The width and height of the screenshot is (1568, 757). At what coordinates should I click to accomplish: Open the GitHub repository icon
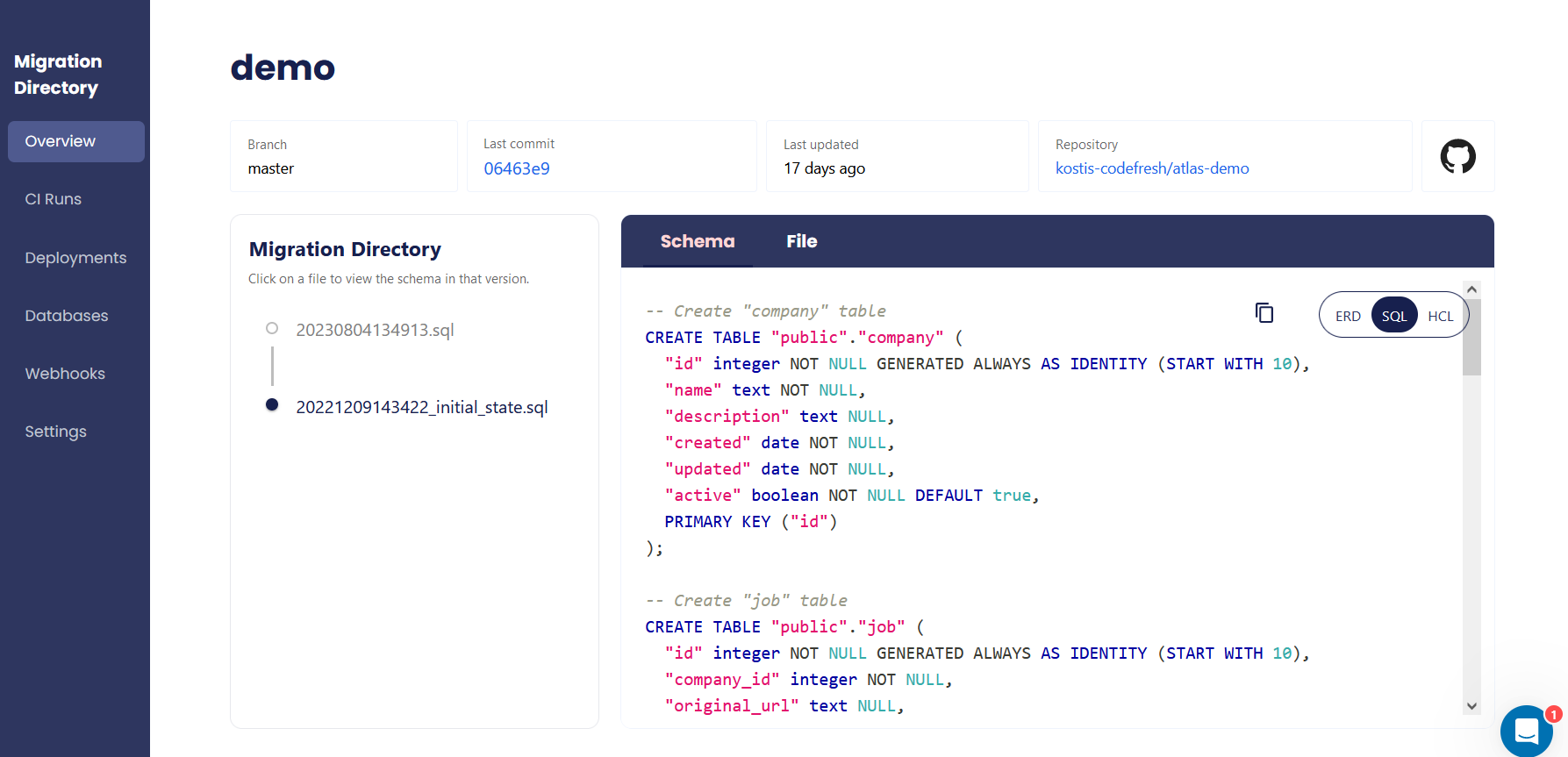click(1457, 156)
